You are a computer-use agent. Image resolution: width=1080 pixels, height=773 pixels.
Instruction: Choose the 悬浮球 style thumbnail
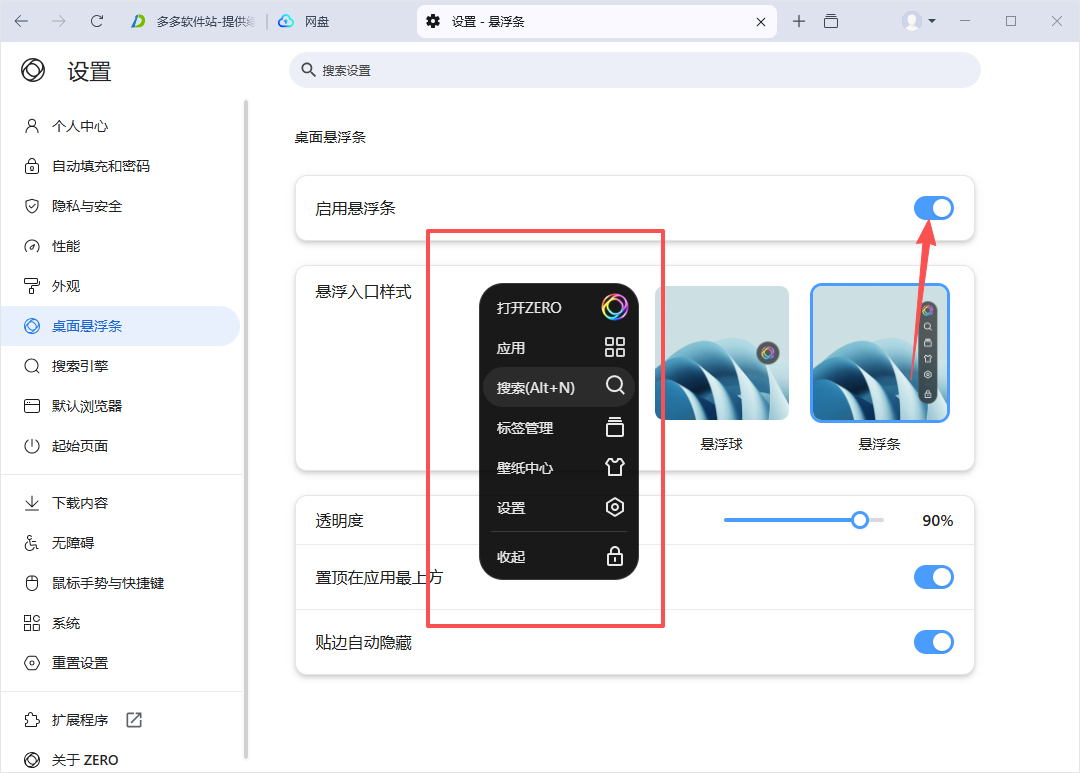point(722,353)
